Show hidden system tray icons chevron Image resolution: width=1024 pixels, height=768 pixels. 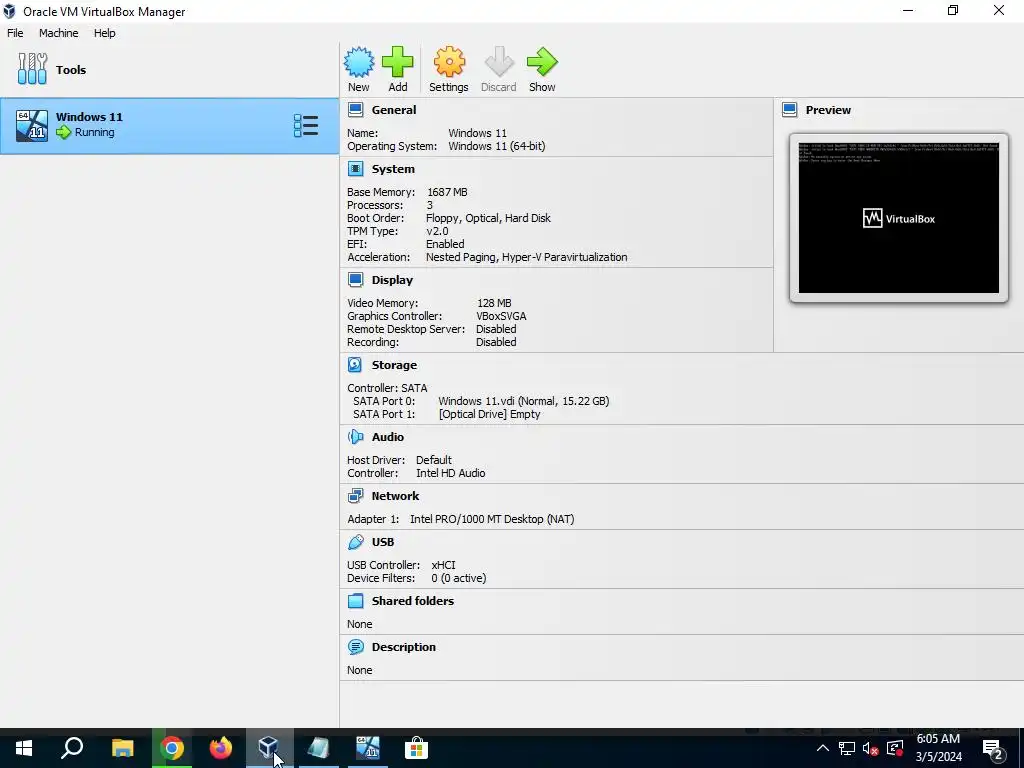click(823, 748)
